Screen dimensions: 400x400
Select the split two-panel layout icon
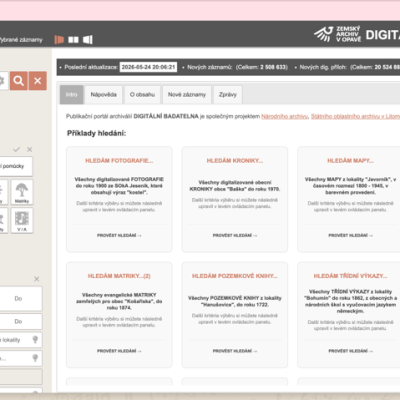click(x=73, y=40)
